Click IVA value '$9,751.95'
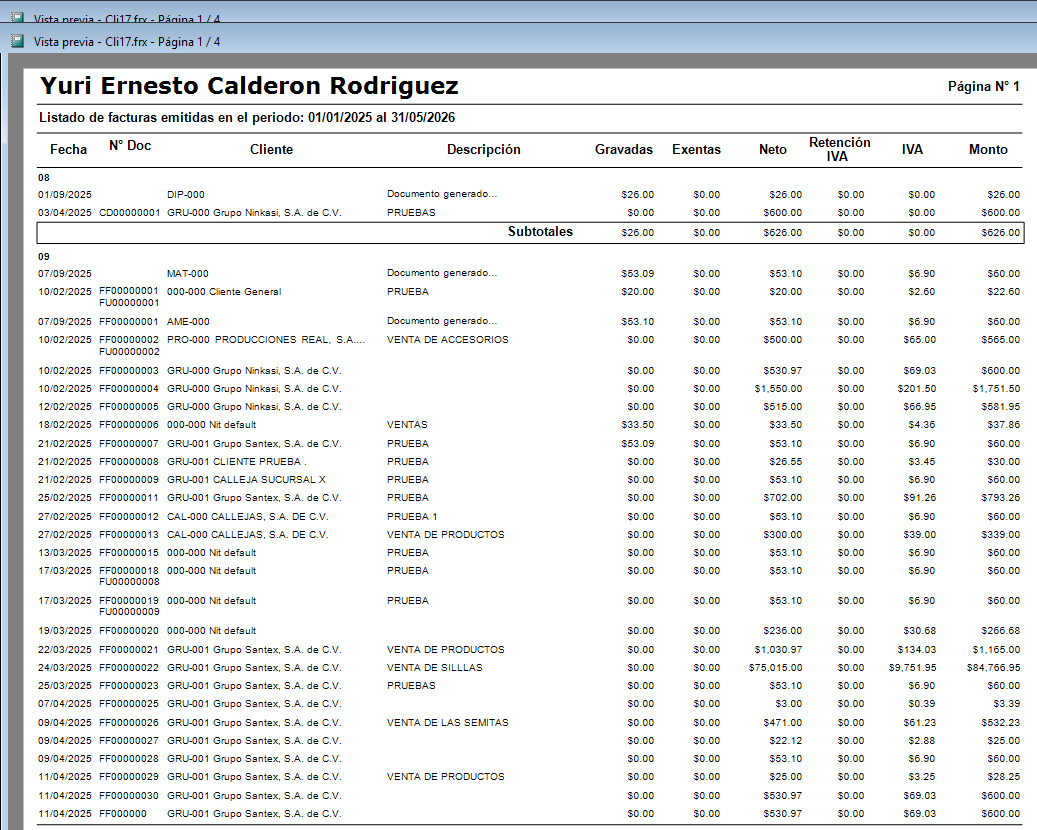 [x=912, y=668]
